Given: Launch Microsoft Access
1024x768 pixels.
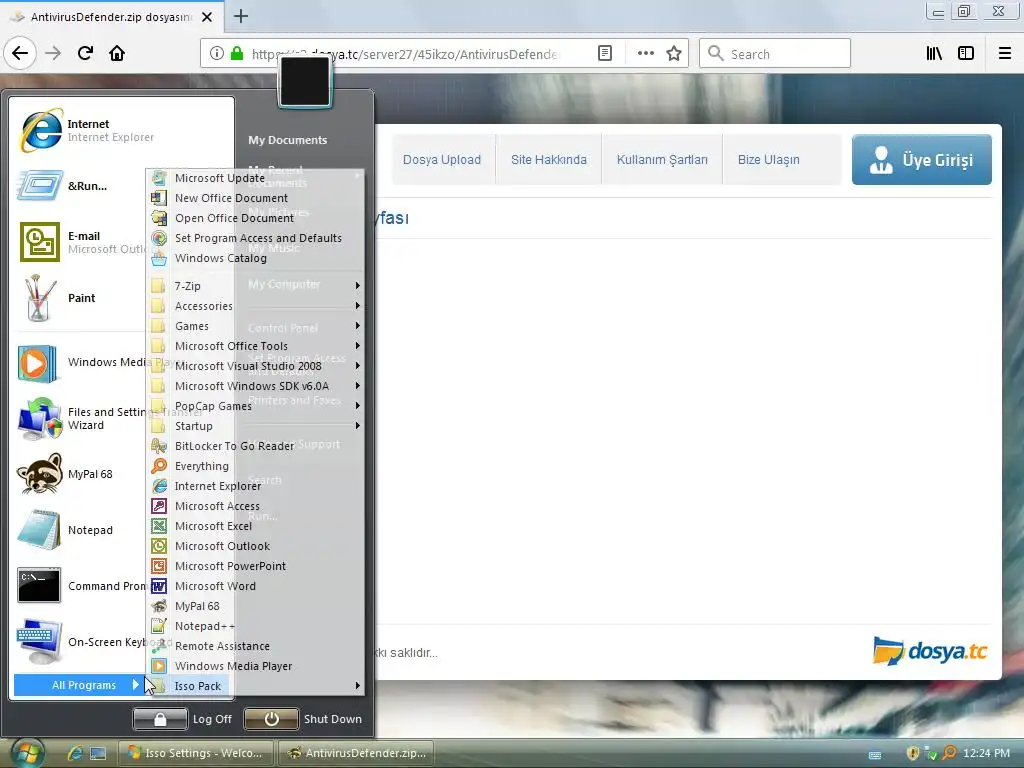Looking at the screenshot, I should [255, 506].
